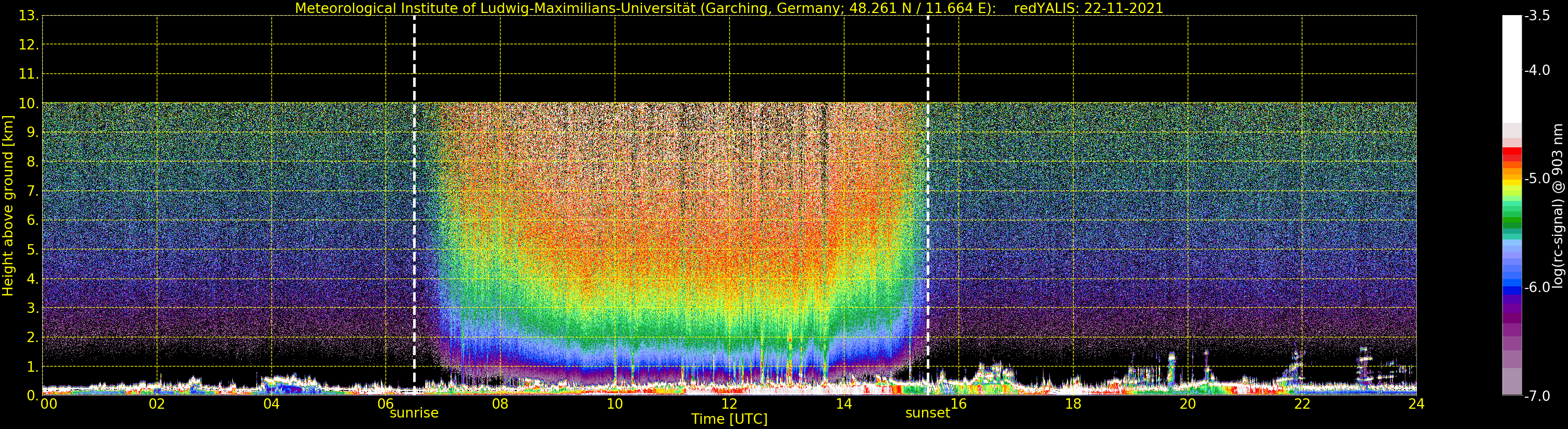Image resolution: width=1568 pixels, height=429 pixels.
Task: Click the 'Height above ground [km]' axis label
Action: (8, 206)
